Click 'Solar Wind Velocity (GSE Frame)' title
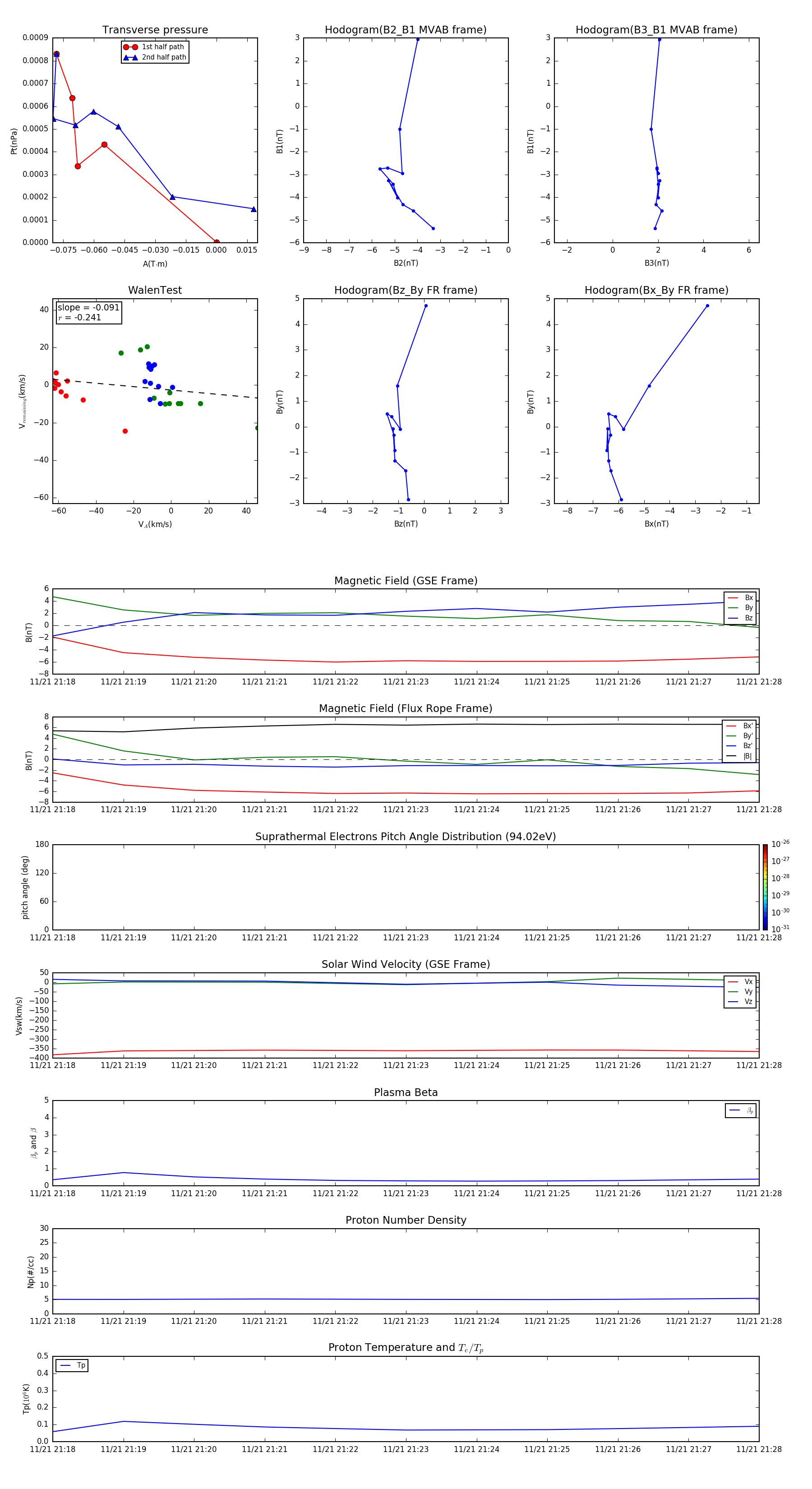This screenshot has height=1489, width=812. coord(406,965)
